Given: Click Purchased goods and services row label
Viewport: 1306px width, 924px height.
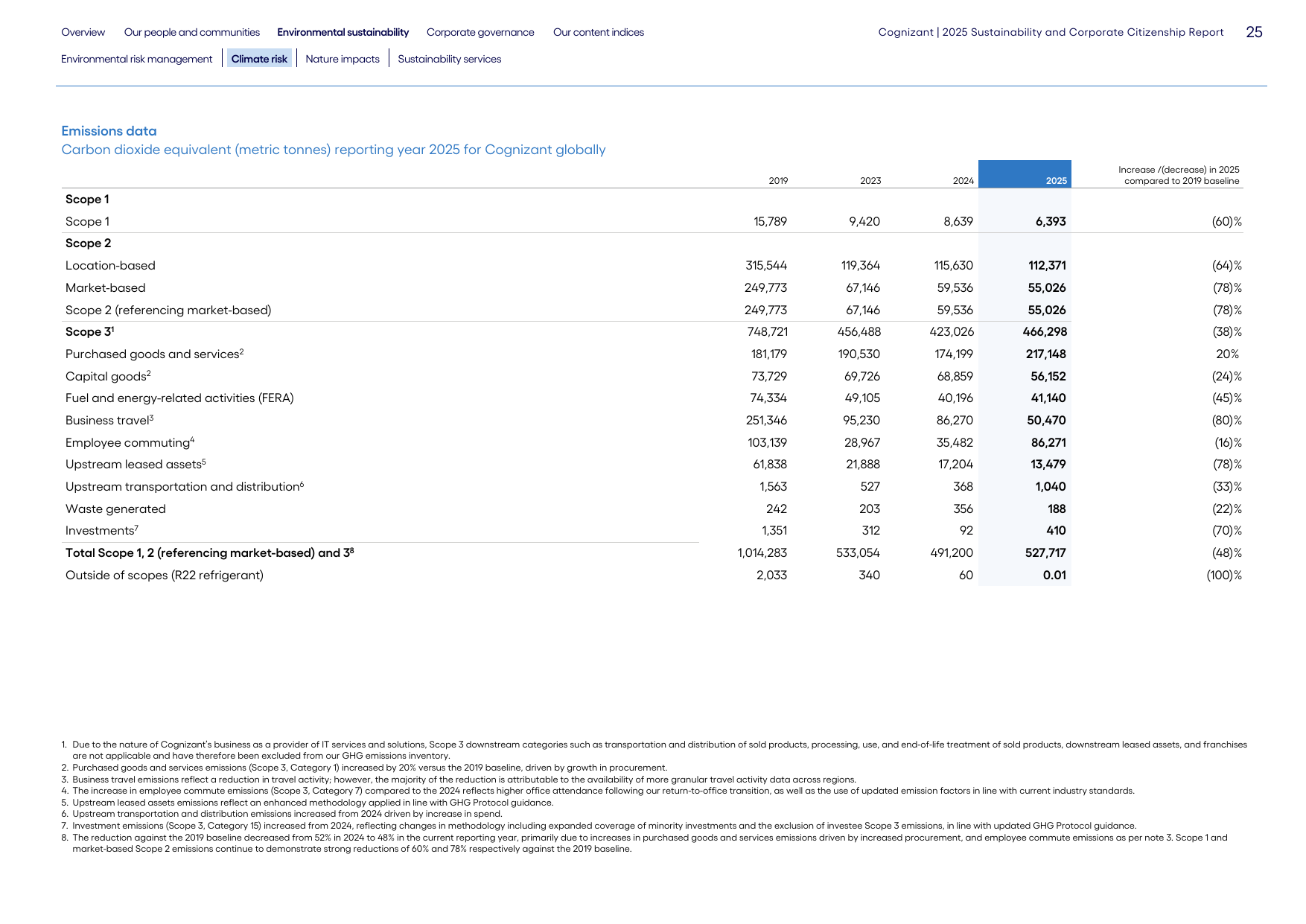Looking at the screenshot, I should click(154, 354).
